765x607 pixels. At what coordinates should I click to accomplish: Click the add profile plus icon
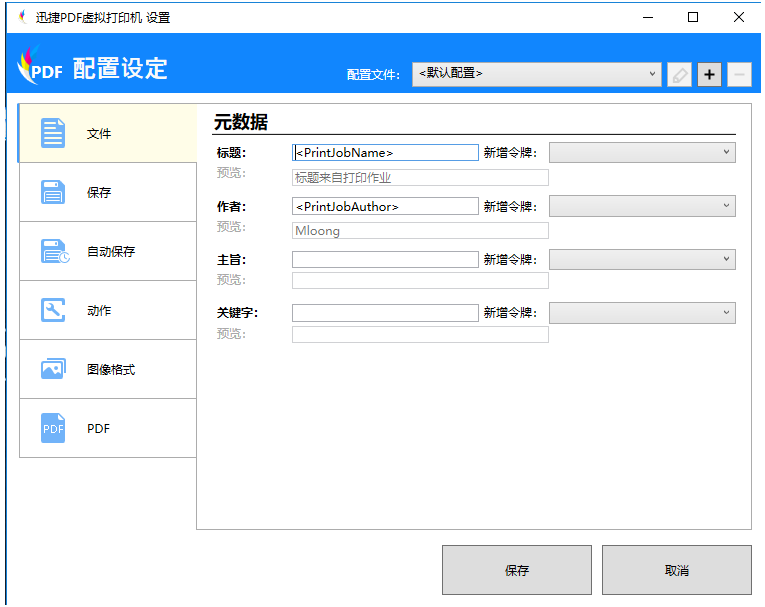pos(709,74)
